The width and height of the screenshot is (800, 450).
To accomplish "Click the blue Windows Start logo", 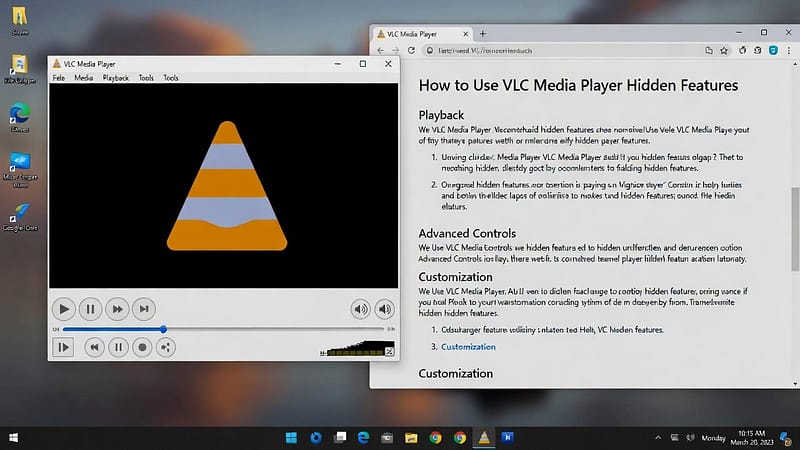I will point(291,438).
